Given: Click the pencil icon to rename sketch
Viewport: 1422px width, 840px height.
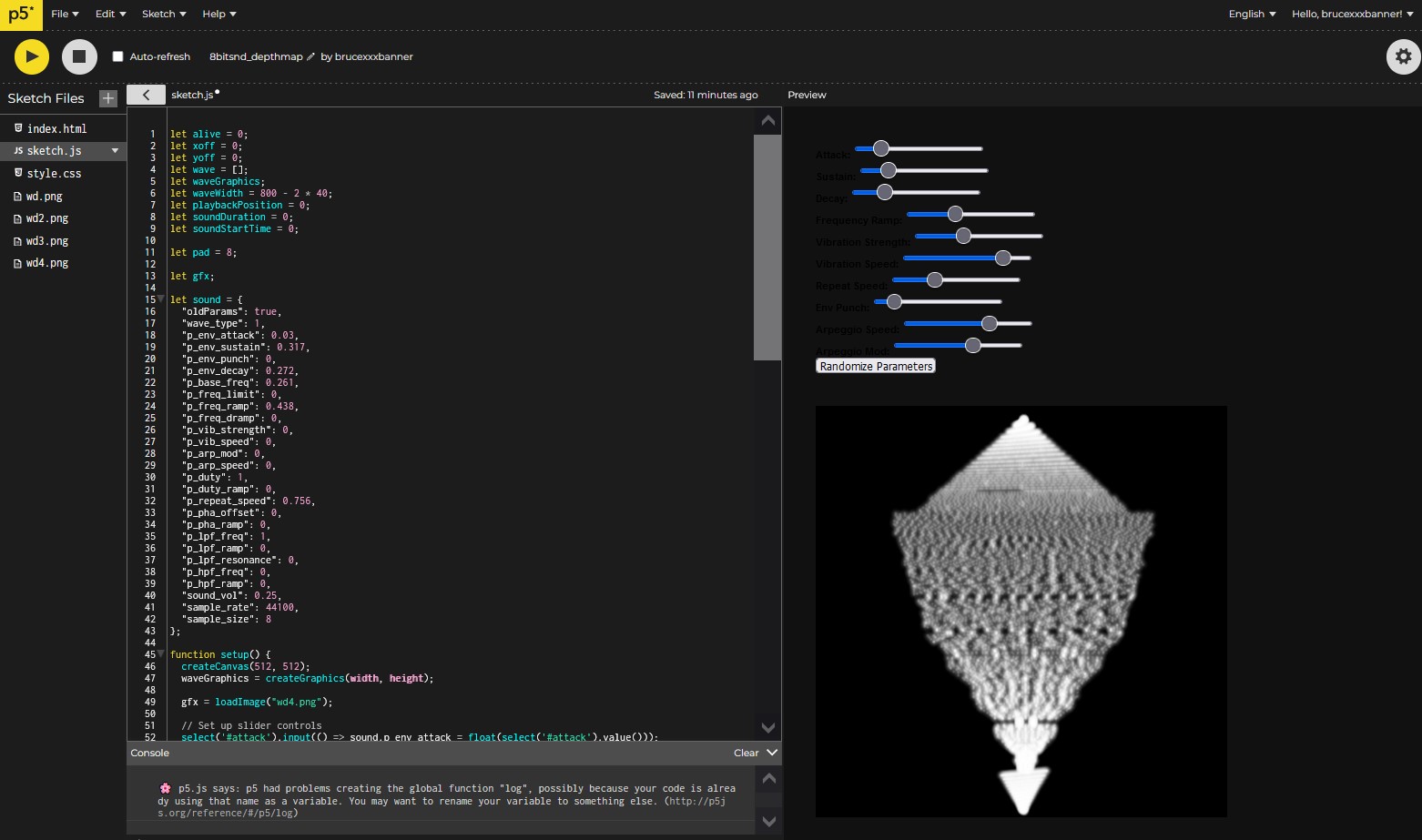Looking at the screenshot, I should (x=311, y=56).
